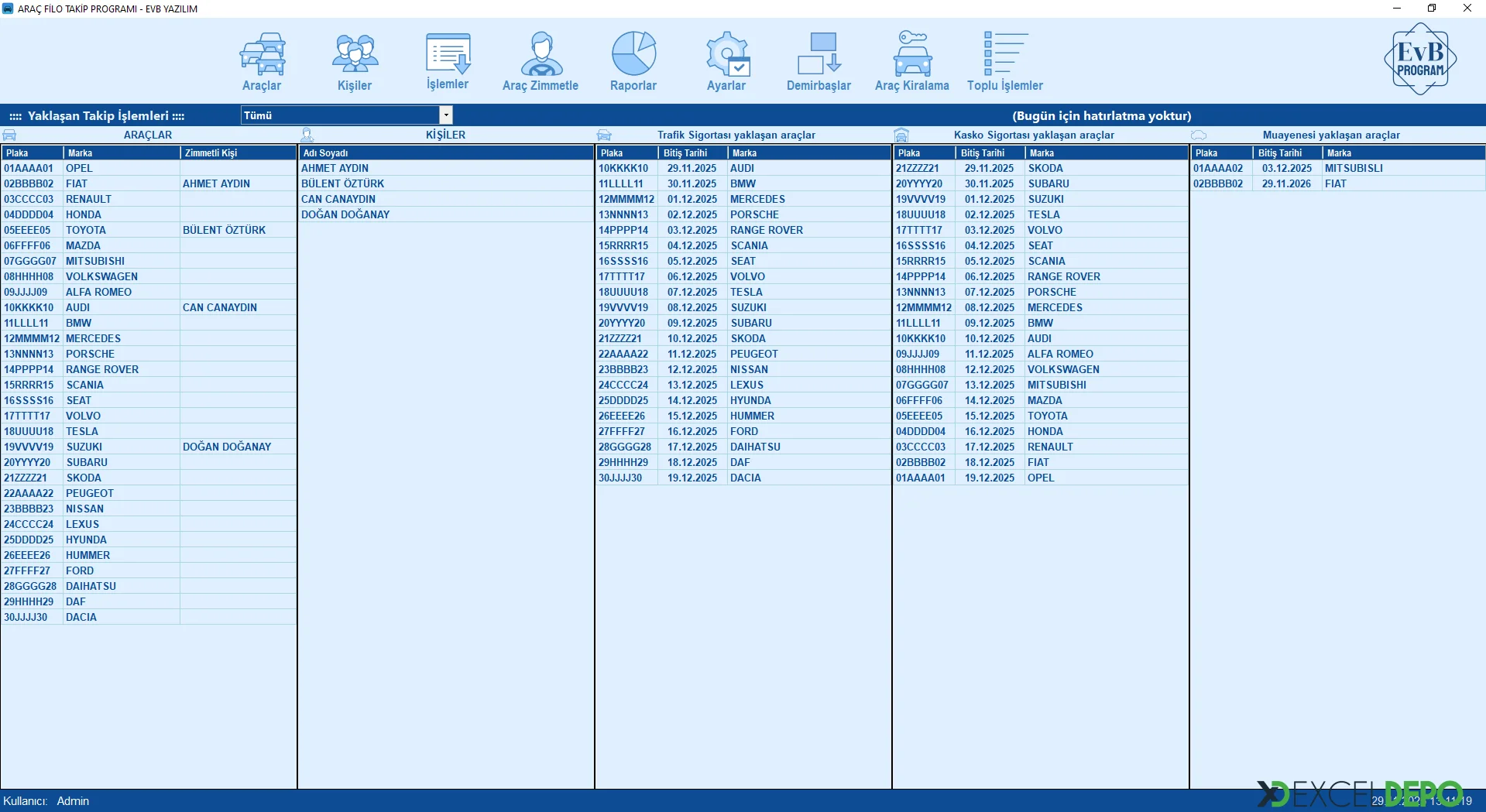Select vehicle row 05EEEE05 TOYOTA
This screenshot has height=812, width=1486.
85,230
